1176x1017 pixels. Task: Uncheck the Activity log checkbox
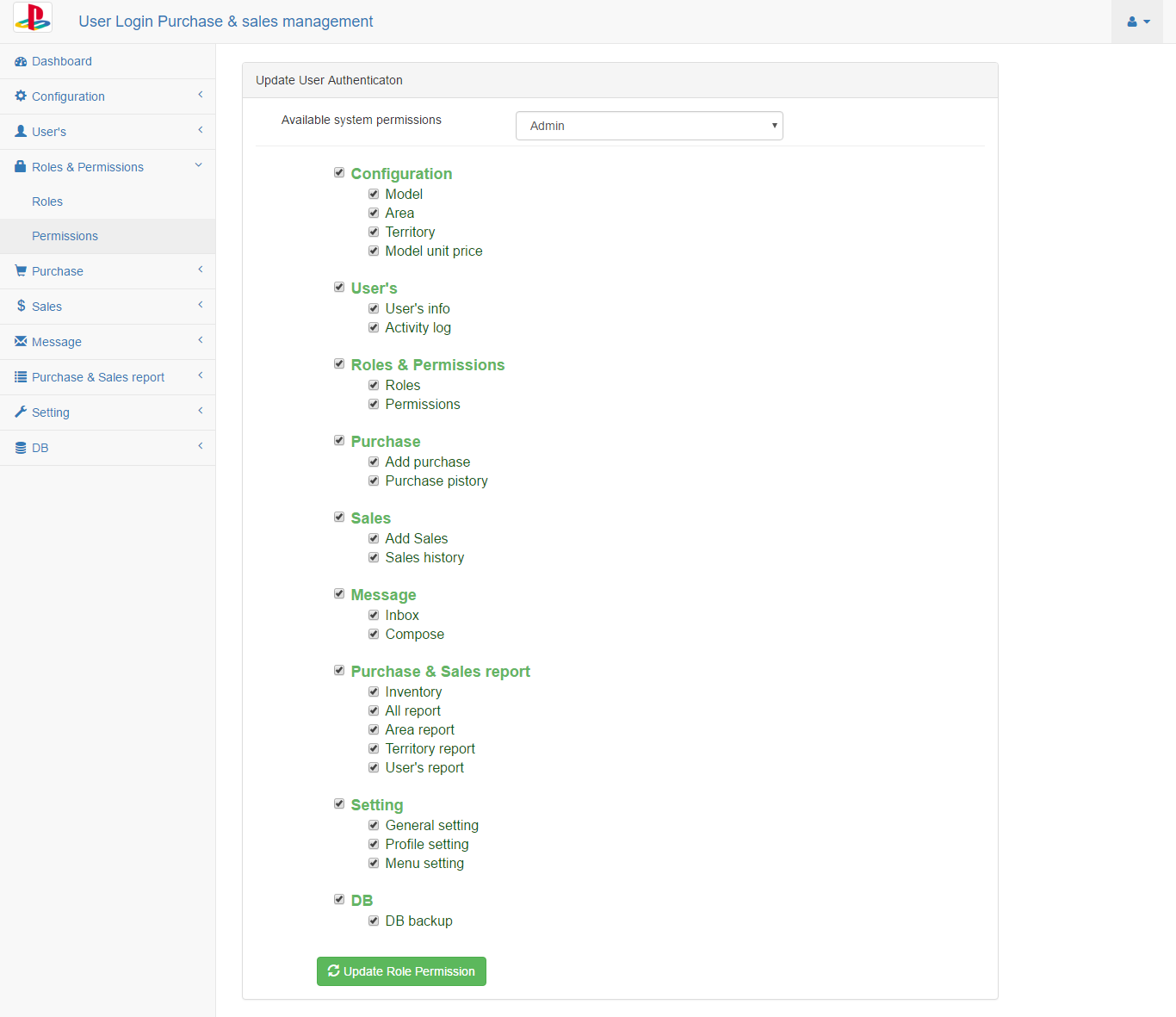(x=374, y=327)
